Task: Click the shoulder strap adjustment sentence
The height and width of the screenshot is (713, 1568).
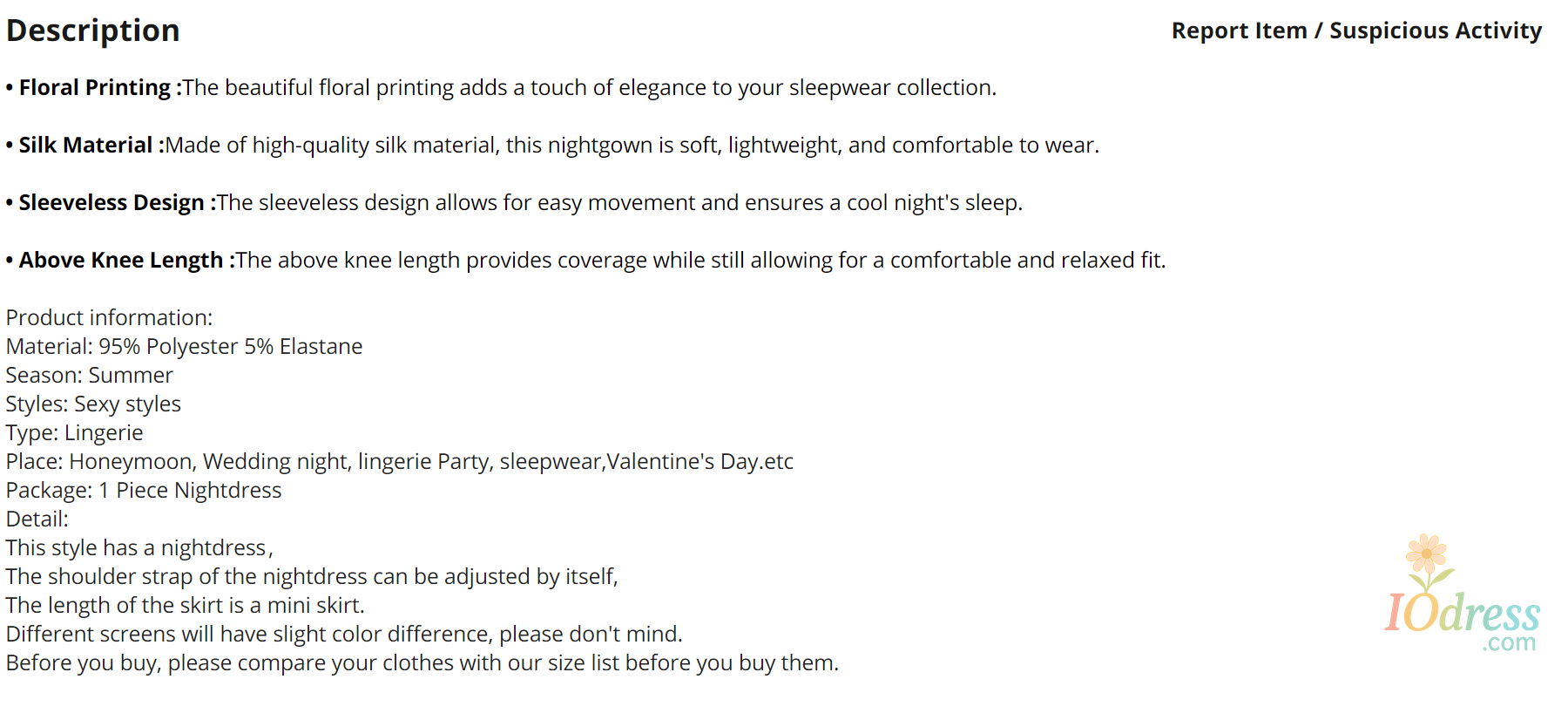Action: point(312,576)
